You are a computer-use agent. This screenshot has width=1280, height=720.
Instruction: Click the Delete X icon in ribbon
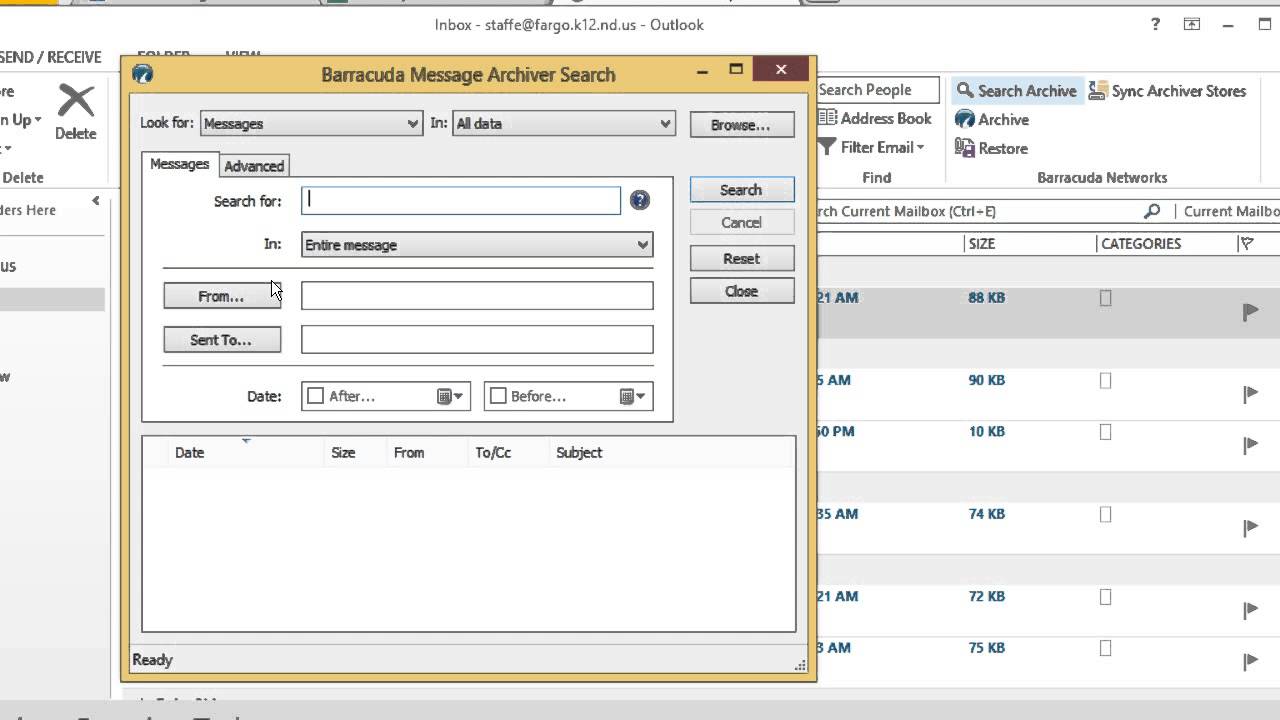76,101
